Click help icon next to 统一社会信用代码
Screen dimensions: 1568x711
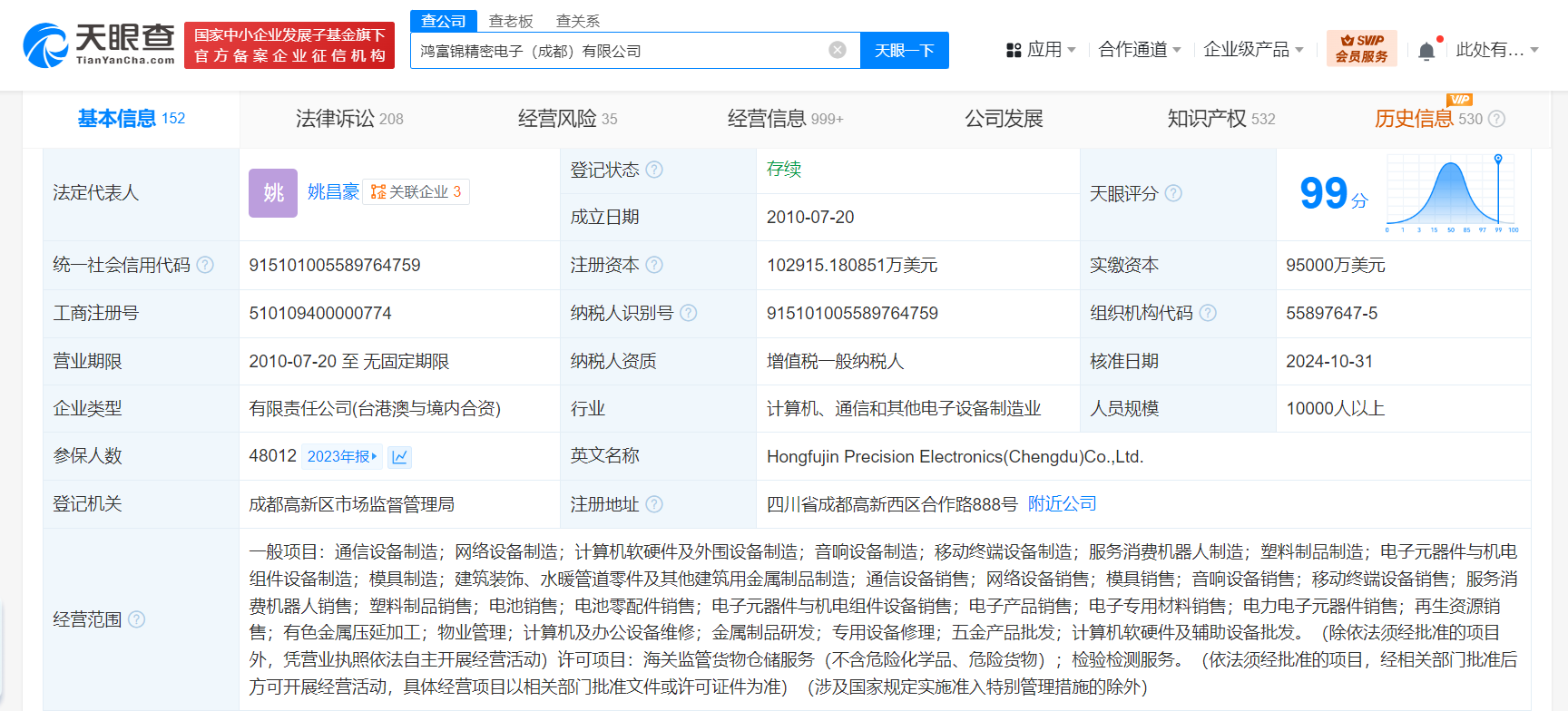coord(205,265)
